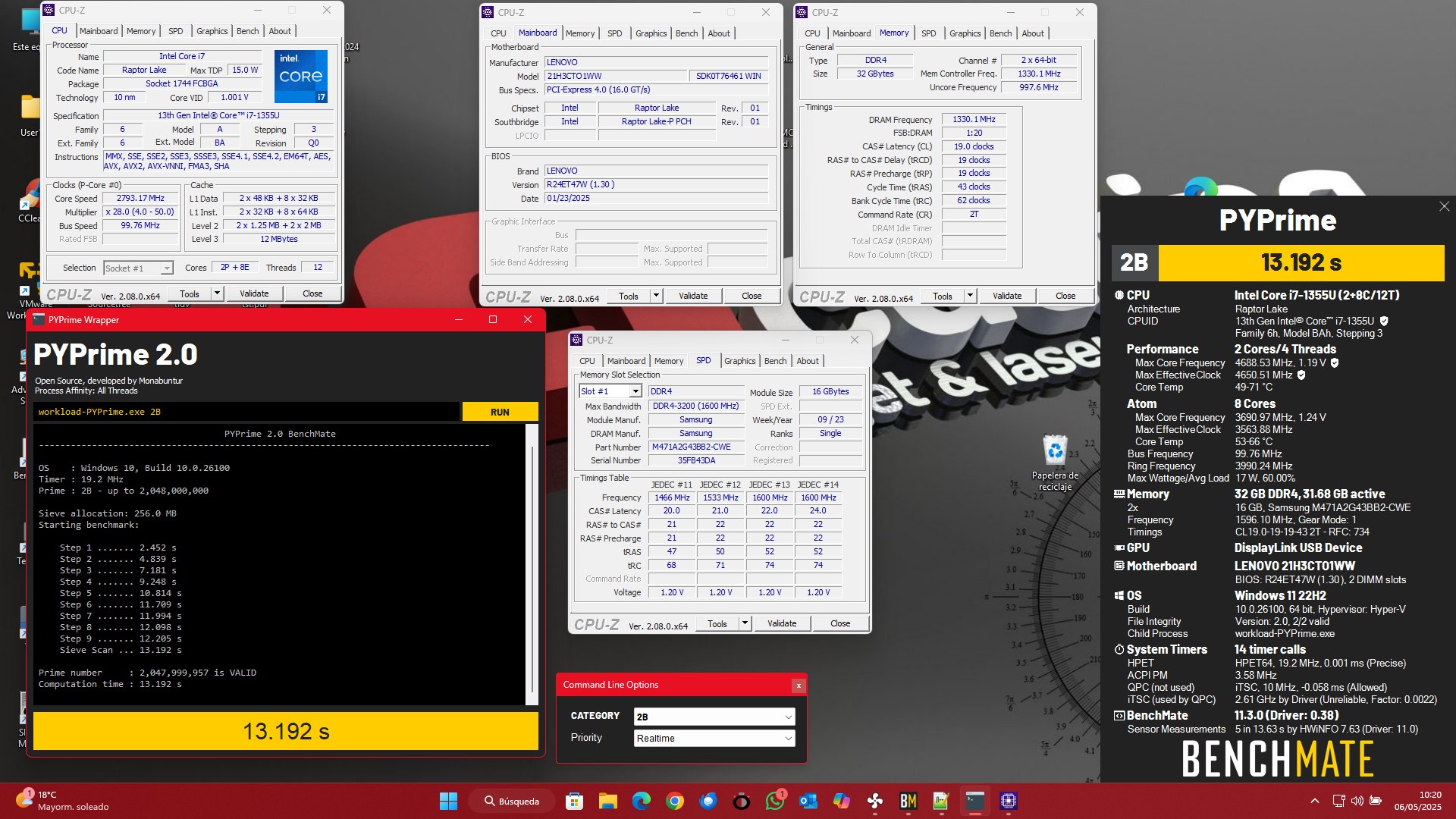Image resolution: width=1456 pixels, height=819 pixels.
Task: Click the OS Windows icon in BenchMate panel
Action: [x=1119, y=595]
